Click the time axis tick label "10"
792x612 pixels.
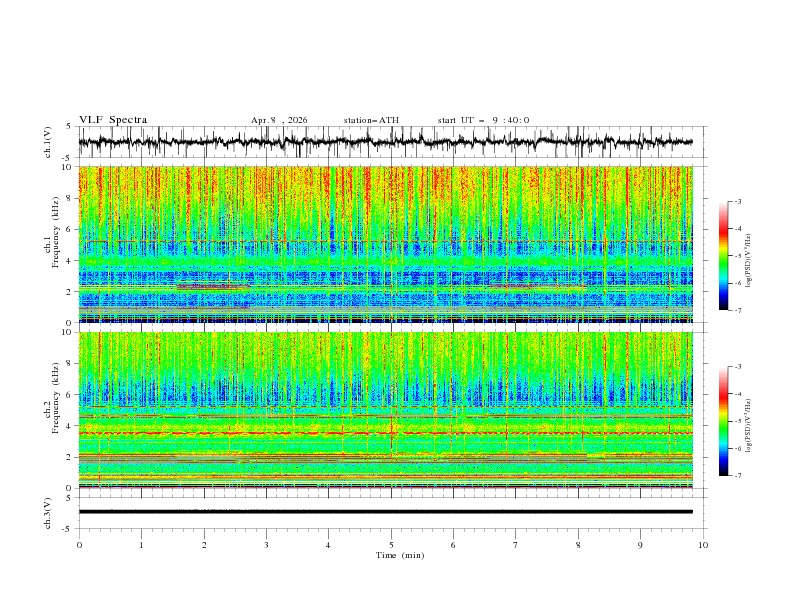(703, 545)
